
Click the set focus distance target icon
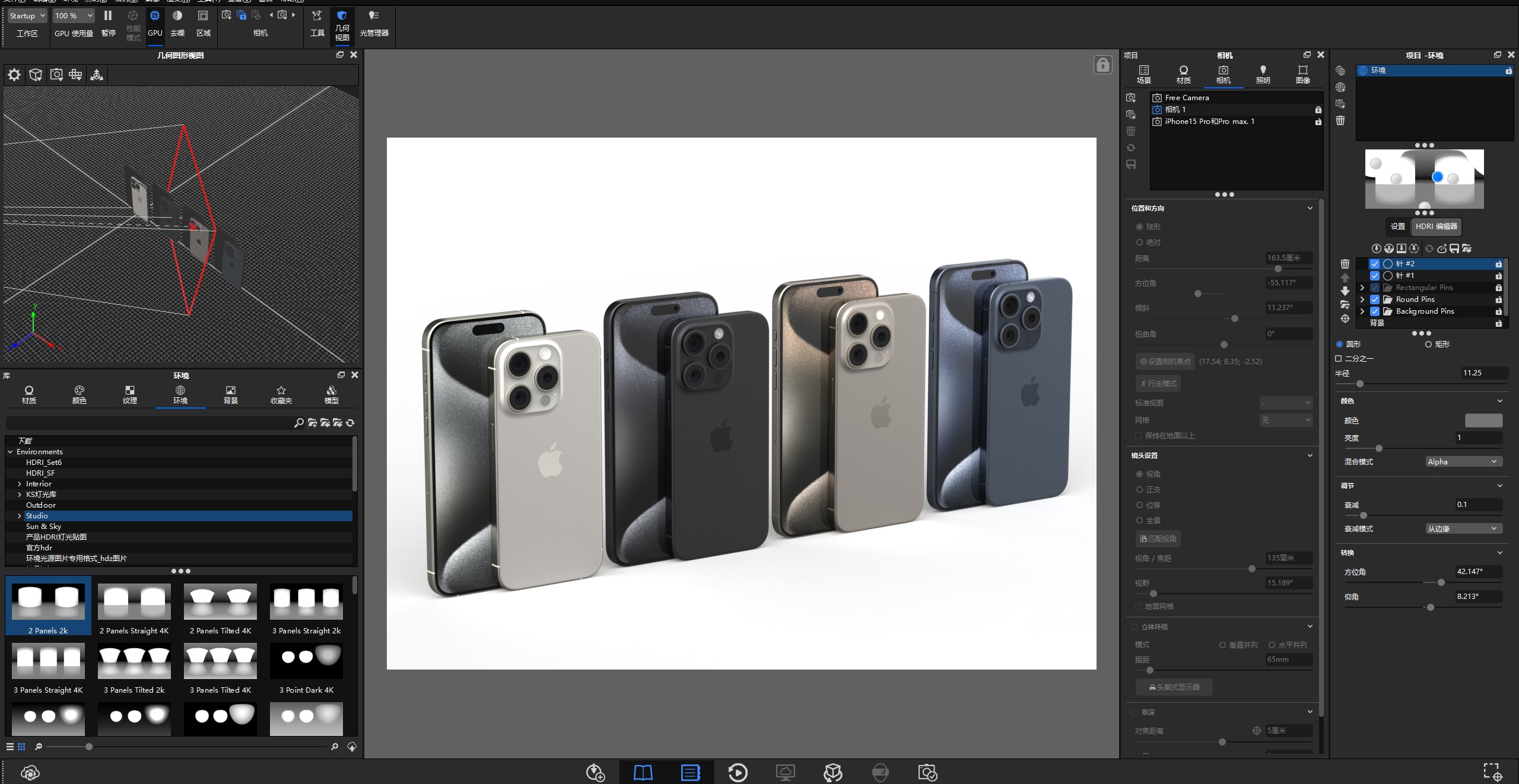pos(1256,731)
